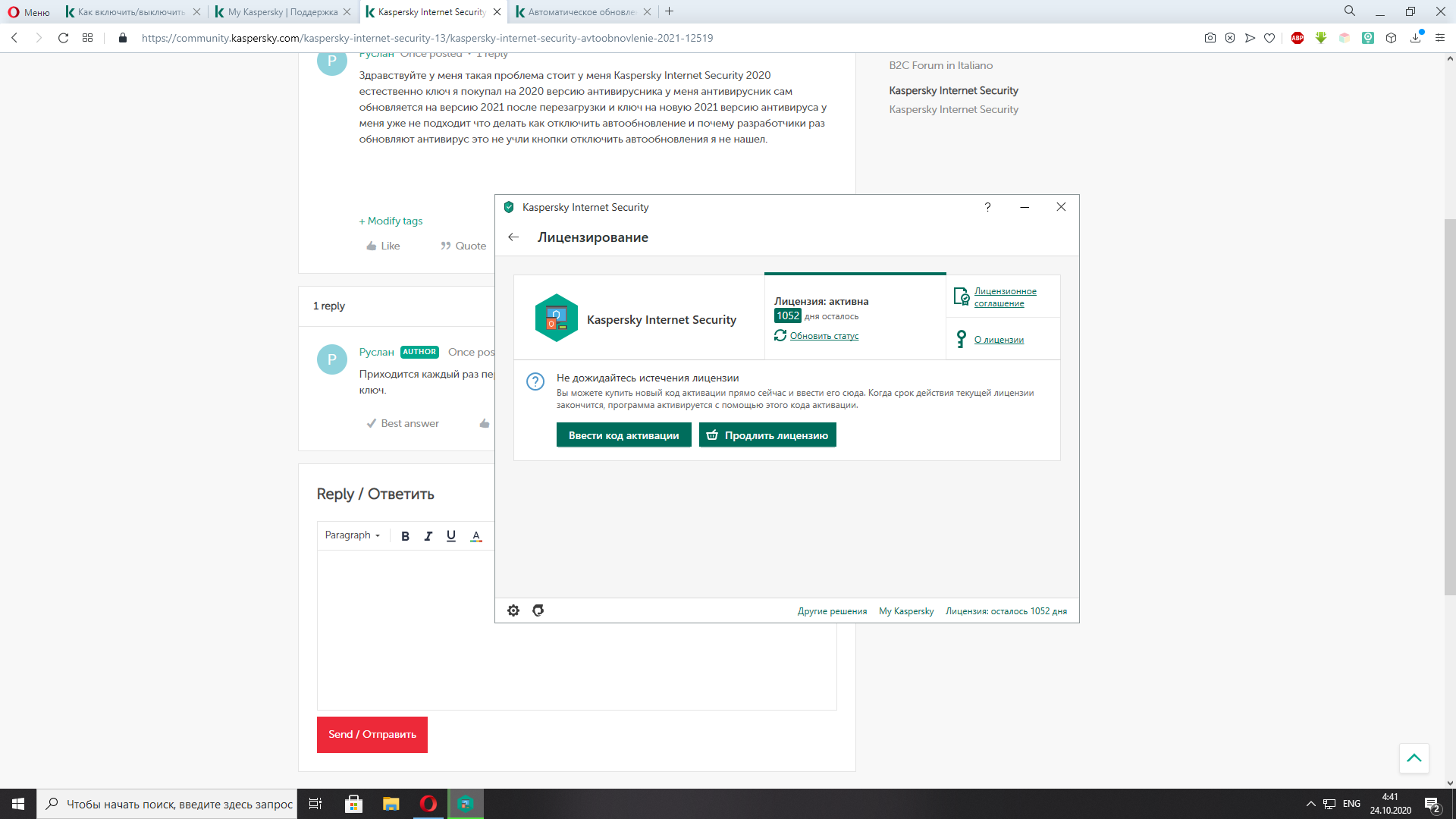Click the license key icon

[x=962, y=339]
